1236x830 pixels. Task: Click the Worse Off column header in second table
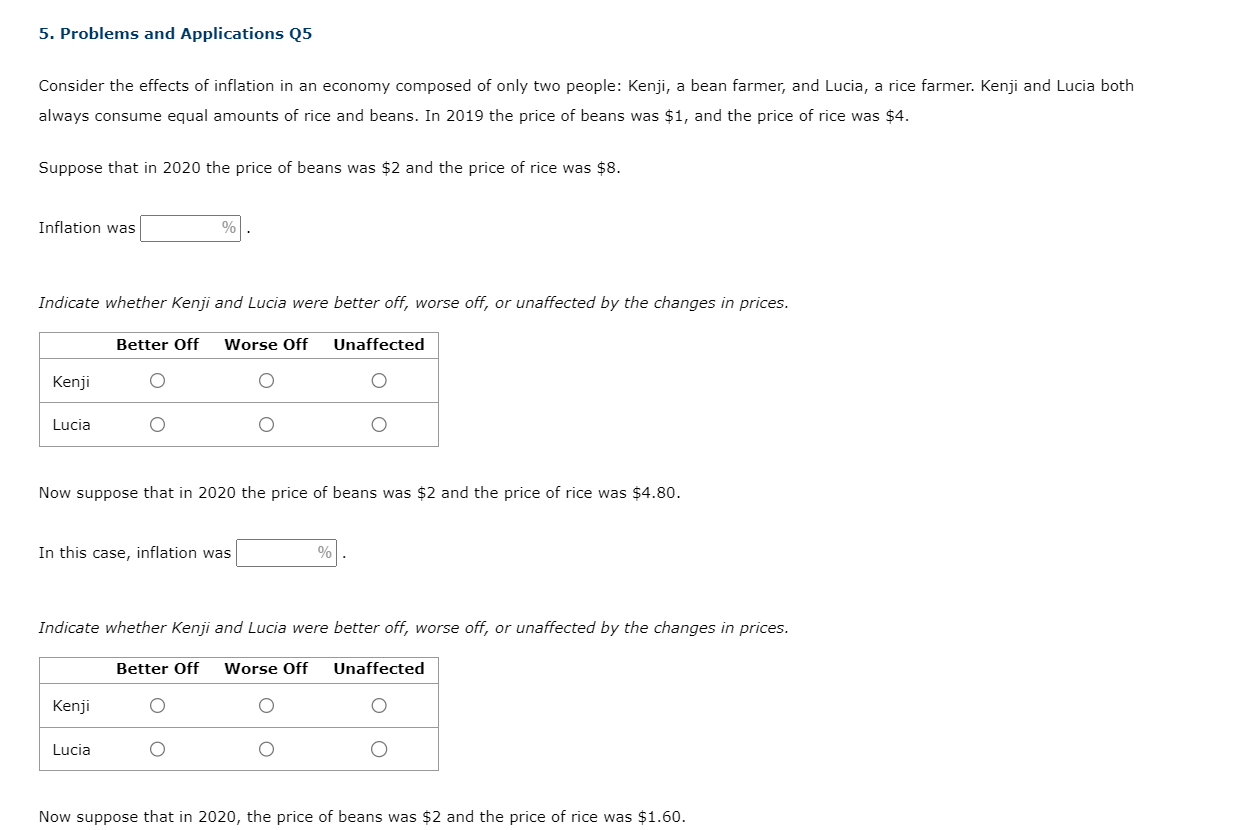click(x=266, y=669)
